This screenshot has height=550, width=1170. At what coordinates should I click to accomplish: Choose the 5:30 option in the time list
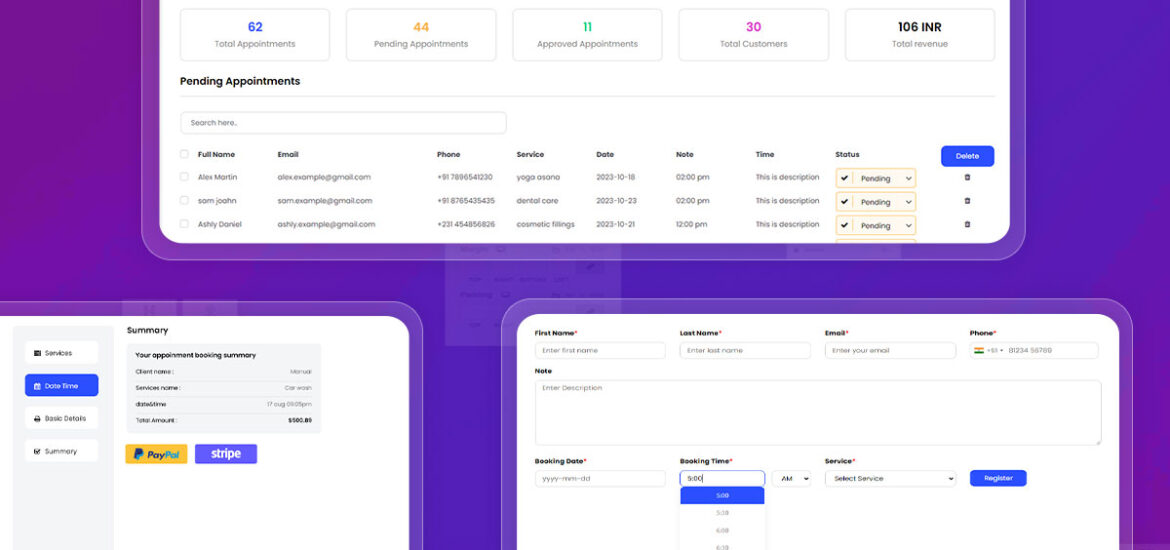pyautogui.click(x=722, y=513)
